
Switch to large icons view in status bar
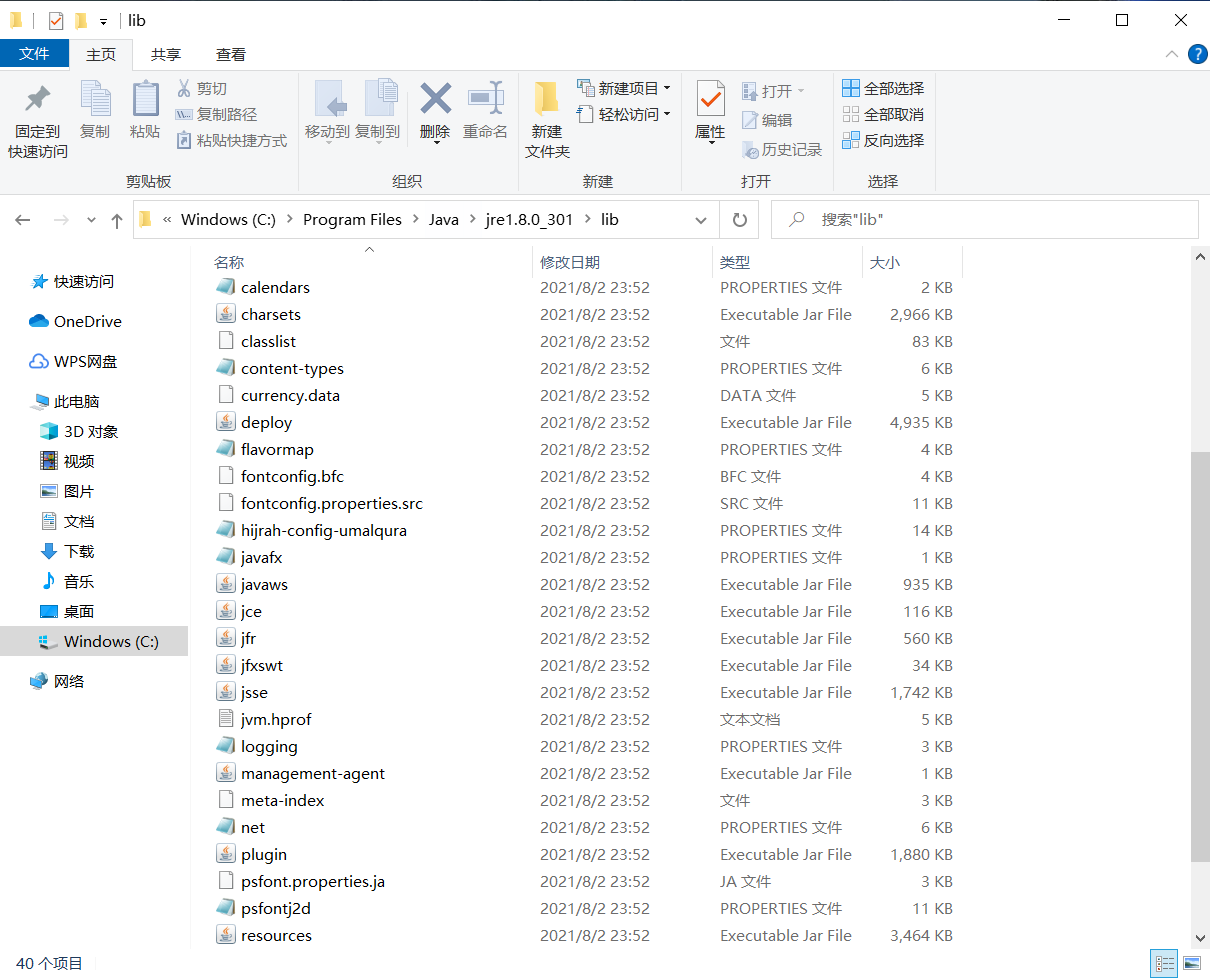[x=1191, y=964]
